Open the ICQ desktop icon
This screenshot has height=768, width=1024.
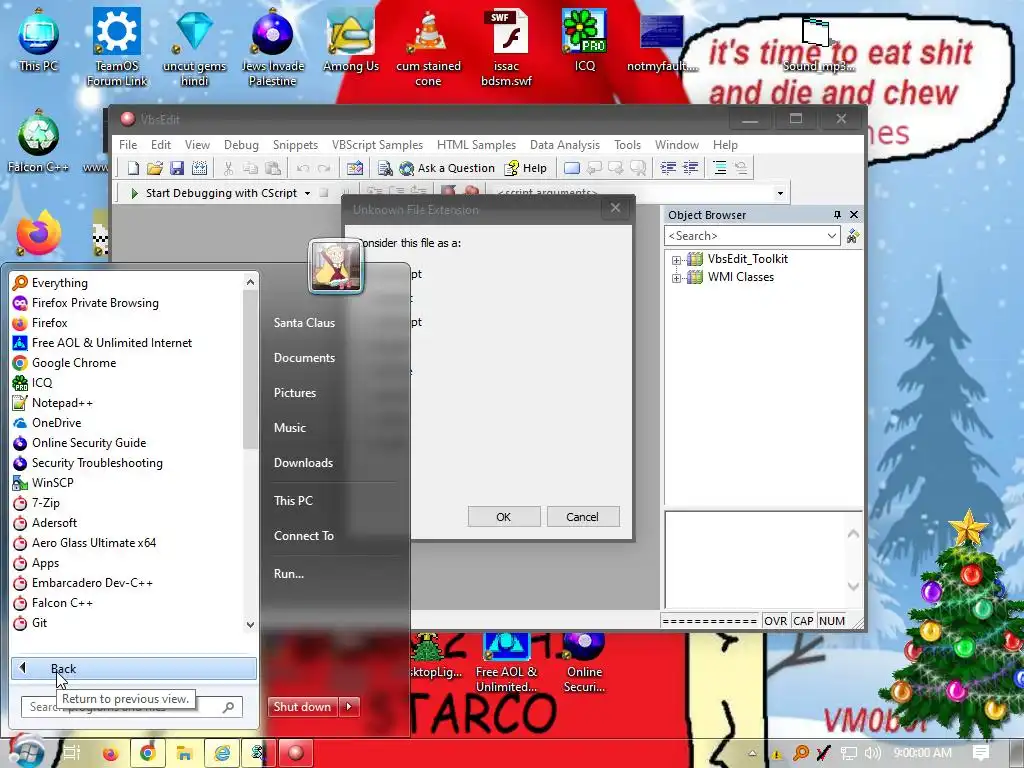pos(584,40)
